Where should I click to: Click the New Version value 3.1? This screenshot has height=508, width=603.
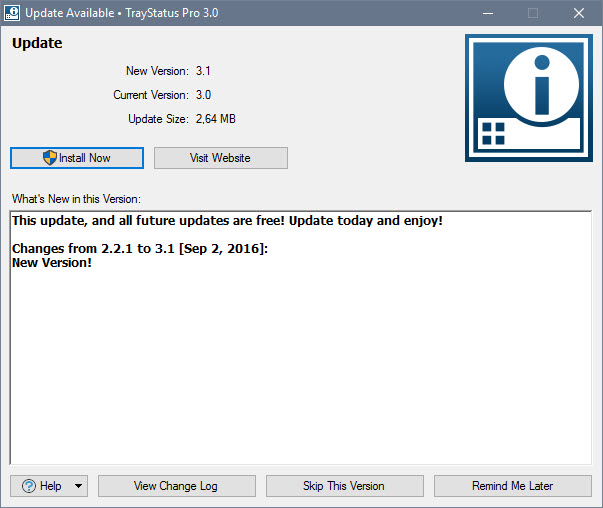203,71
